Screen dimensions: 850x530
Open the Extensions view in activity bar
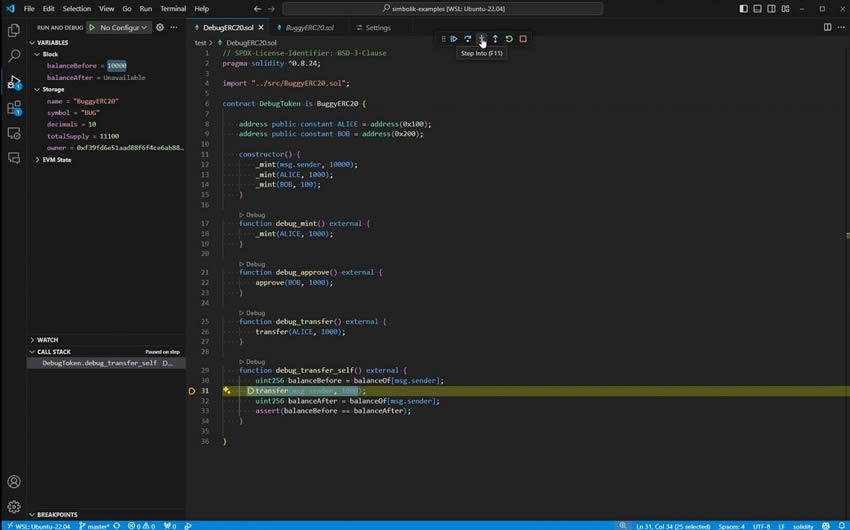pos(14,107)
